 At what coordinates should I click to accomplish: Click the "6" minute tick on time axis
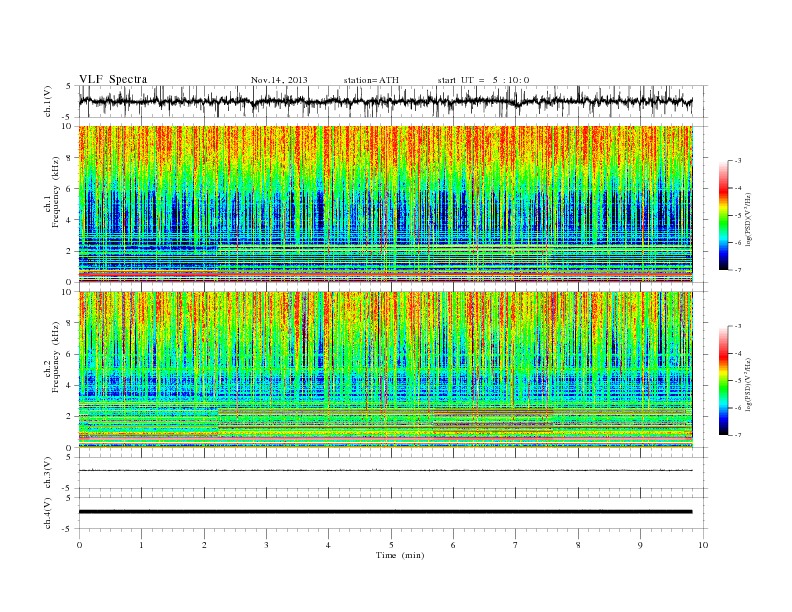[453, 545]
